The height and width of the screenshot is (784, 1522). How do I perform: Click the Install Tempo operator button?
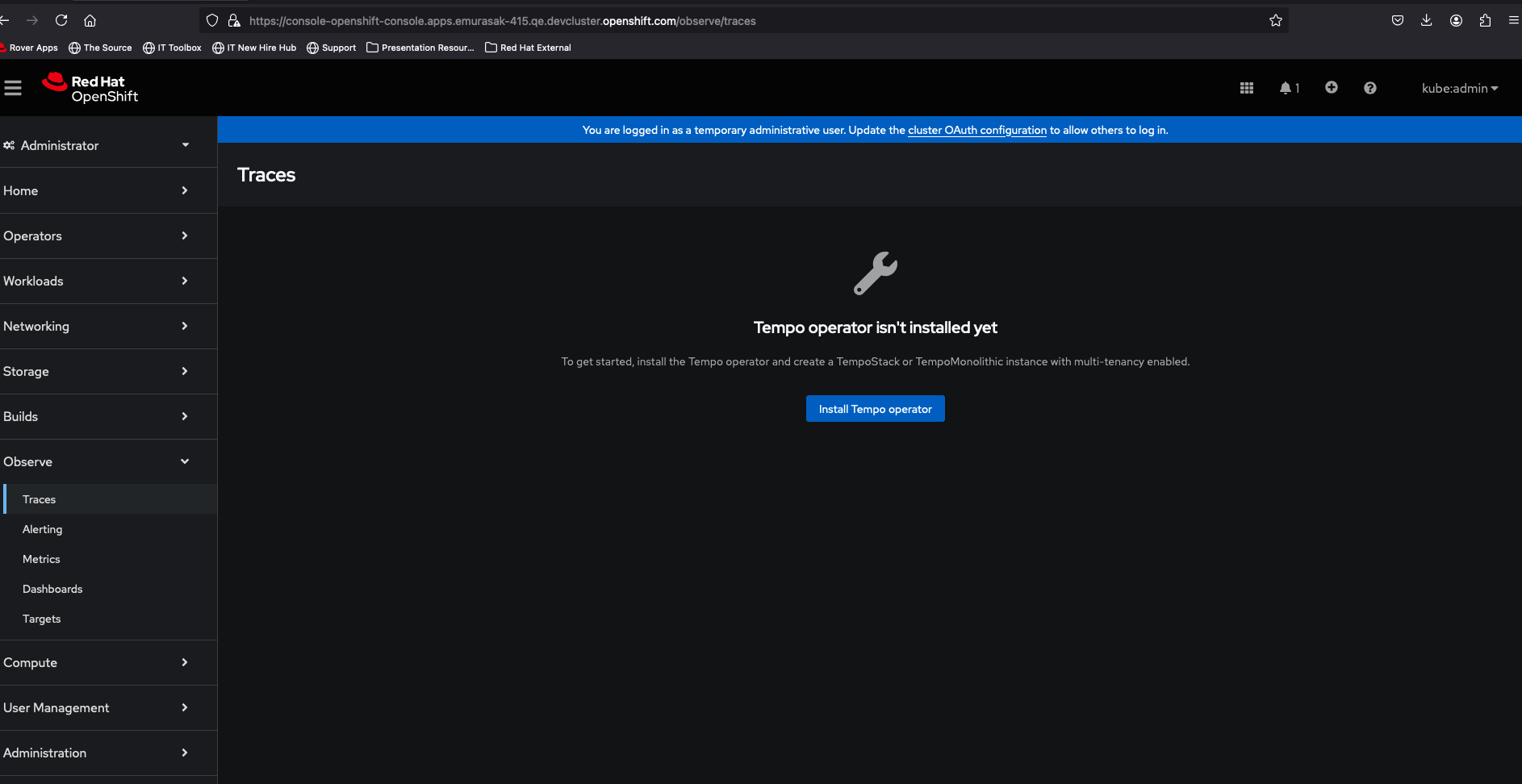(x=875, y=409)
